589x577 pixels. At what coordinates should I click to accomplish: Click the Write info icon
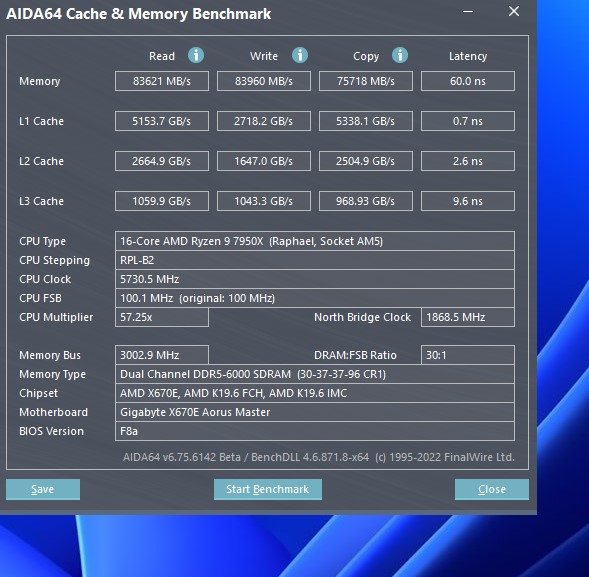click(300, 55)
